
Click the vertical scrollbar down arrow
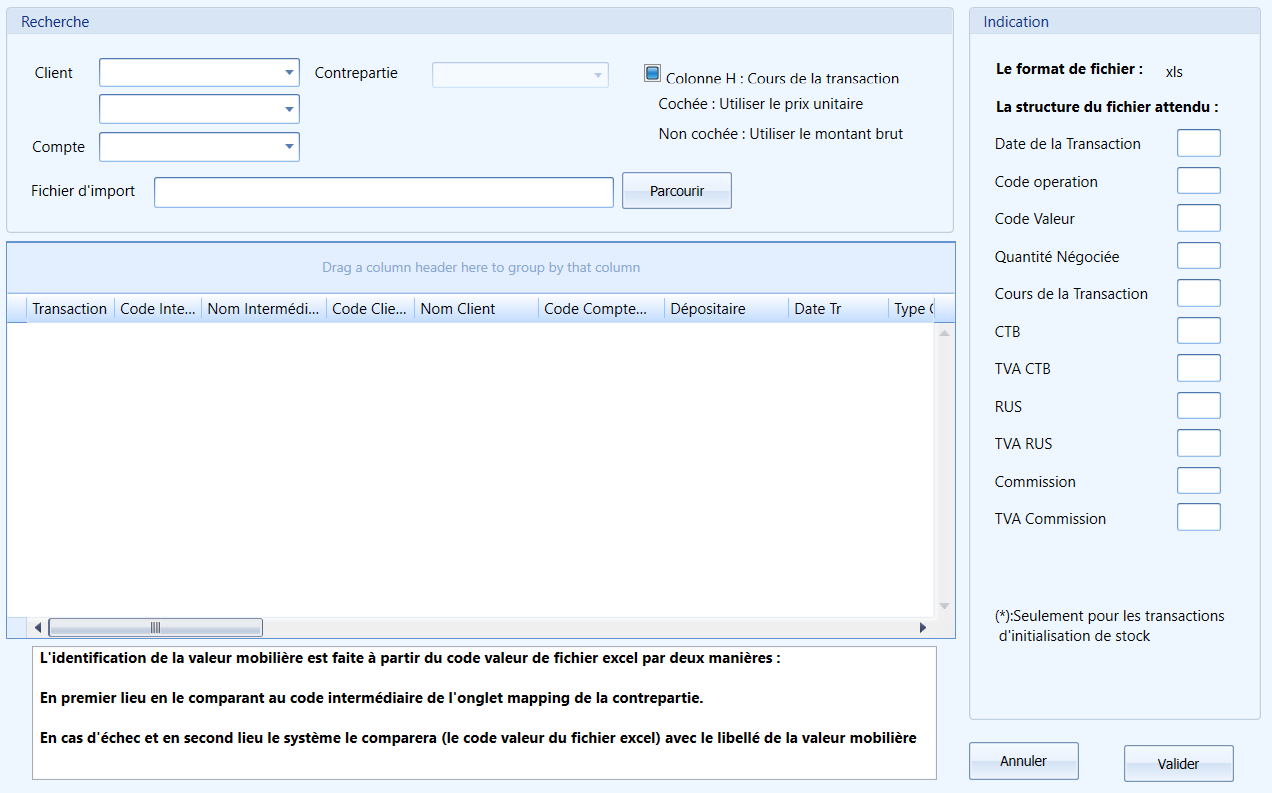[944, 607]
